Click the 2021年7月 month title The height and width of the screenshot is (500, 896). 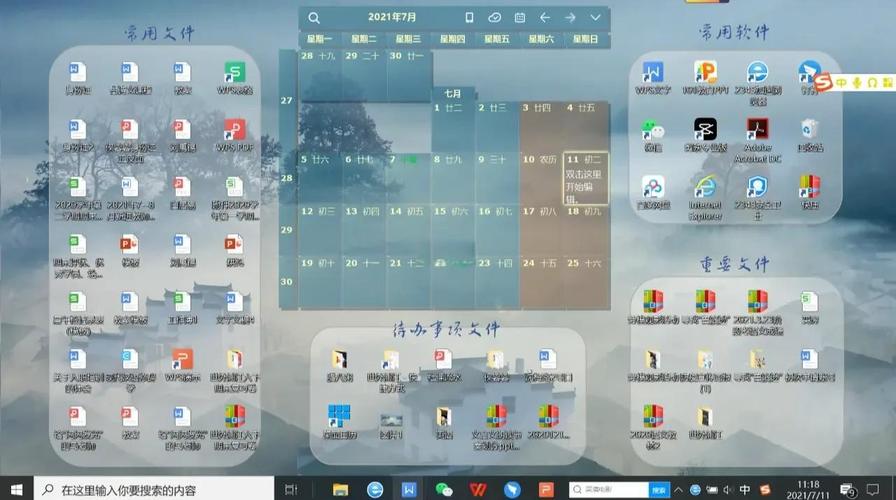(x=392, y=18)
